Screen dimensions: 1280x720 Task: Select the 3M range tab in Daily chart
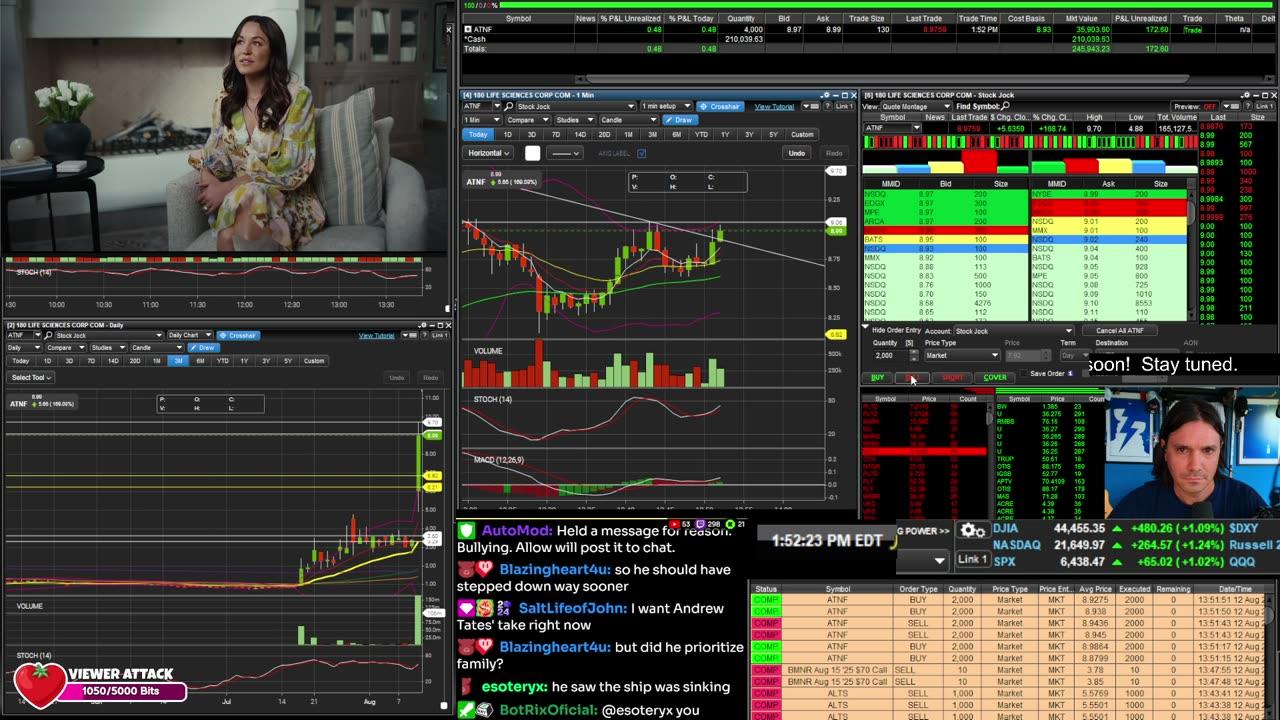(x=177, y=360)
